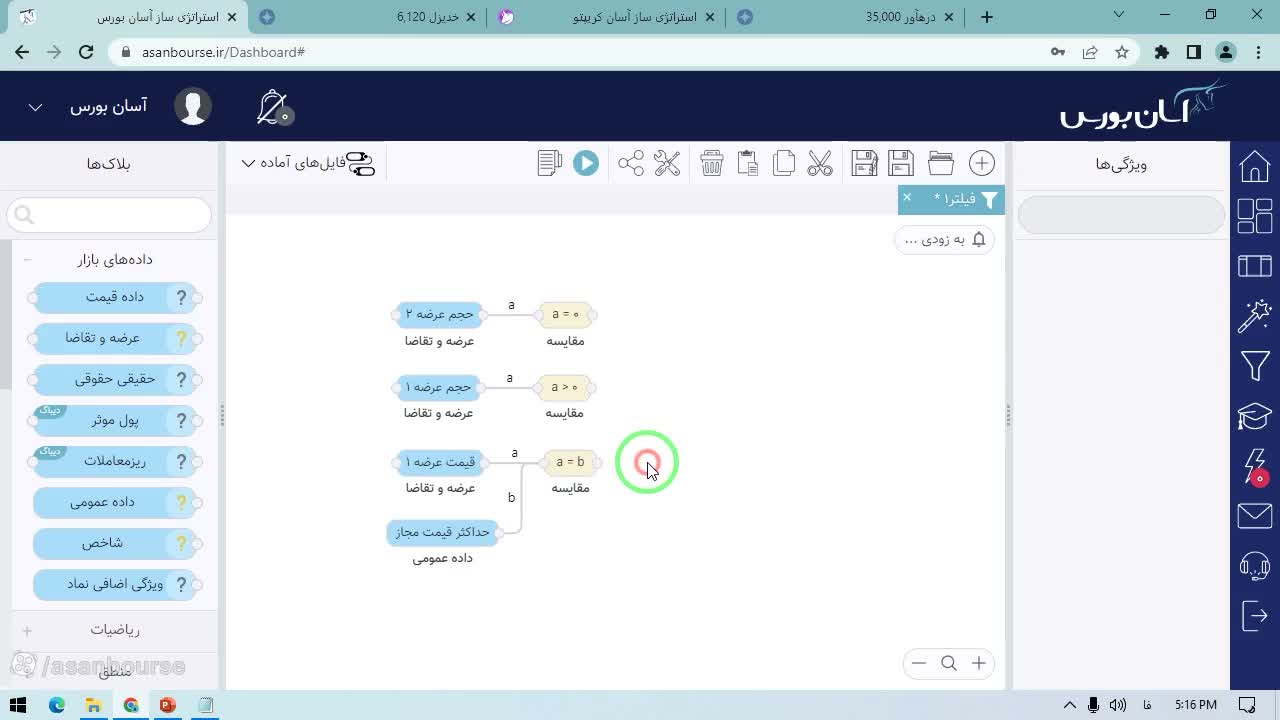Click the new file plus icon
The image size is (1280, 720).
pos(982,163)
